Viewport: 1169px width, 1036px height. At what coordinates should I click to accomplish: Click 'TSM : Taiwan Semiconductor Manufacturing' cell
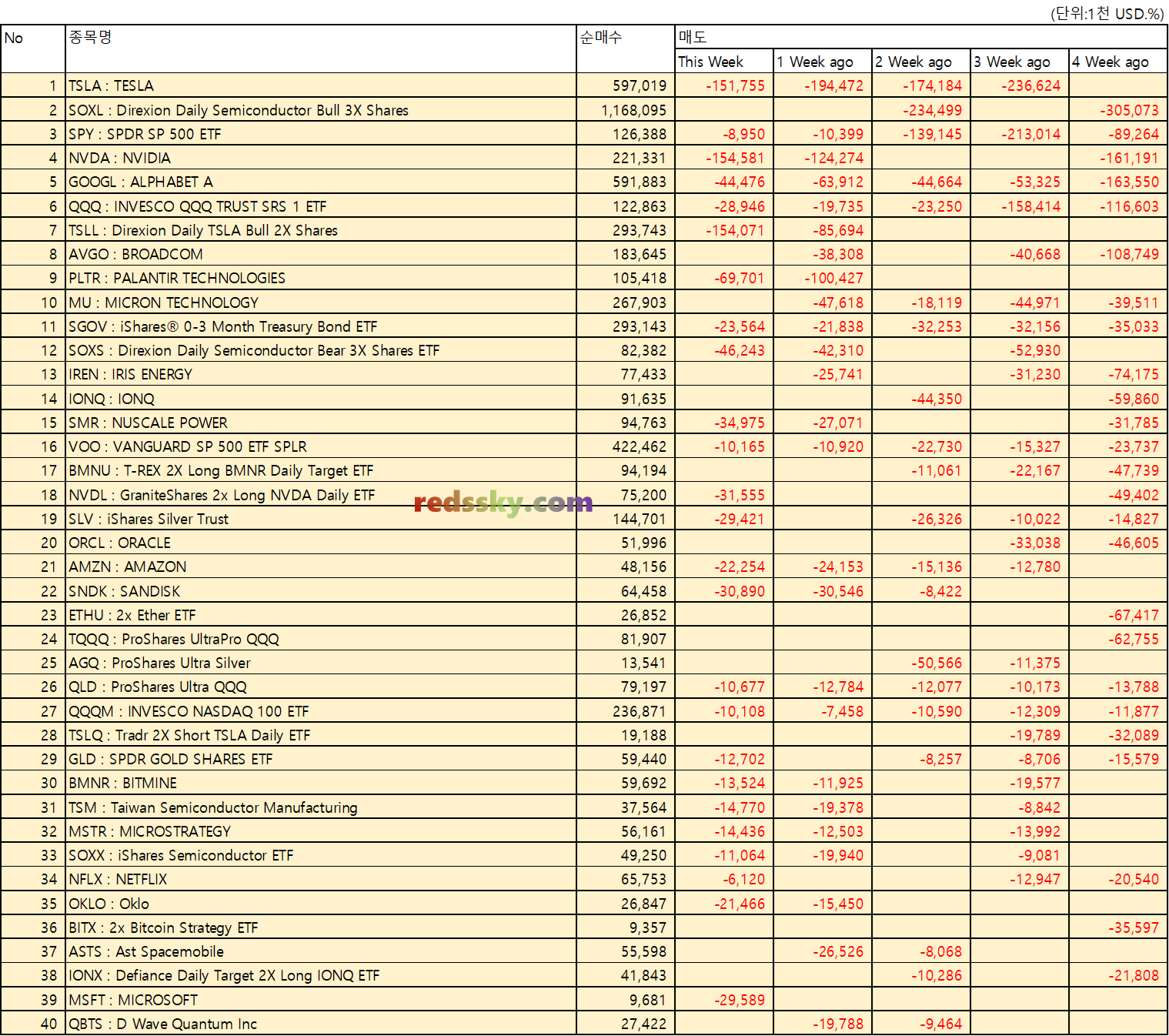tap(321, 807)
